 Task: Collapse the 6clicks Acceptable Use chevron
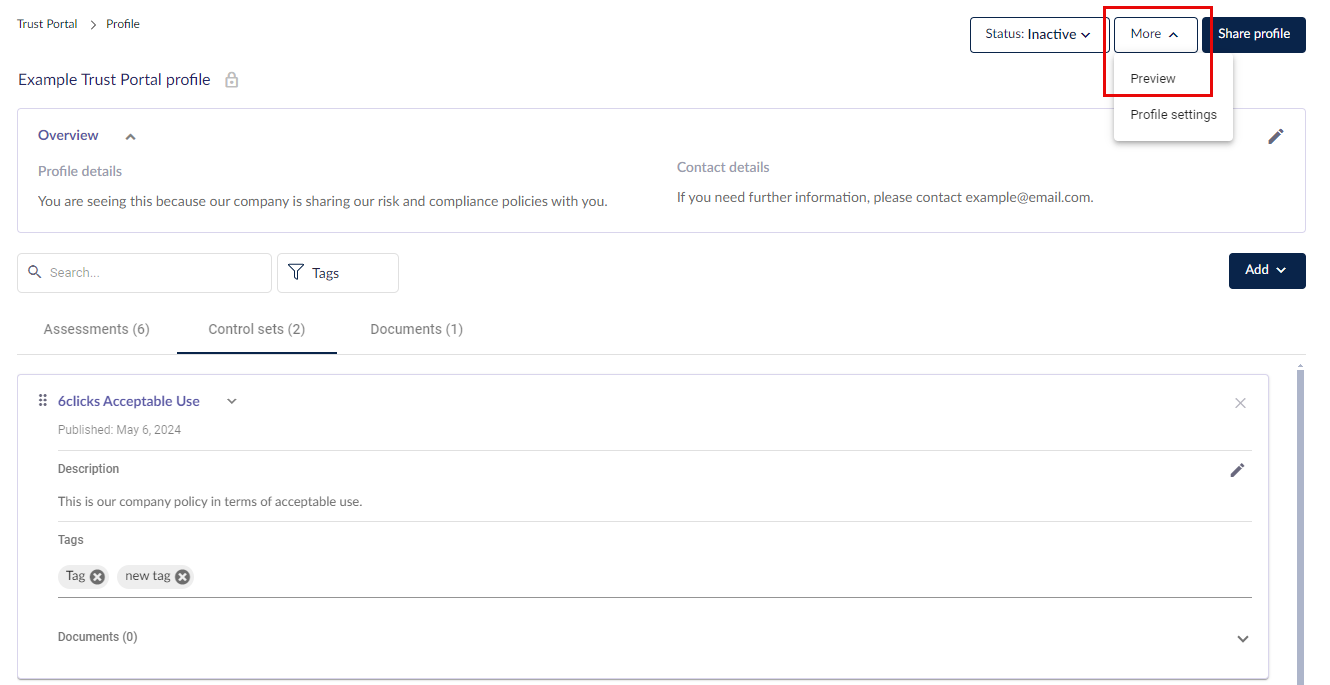[x=232, y=401]
